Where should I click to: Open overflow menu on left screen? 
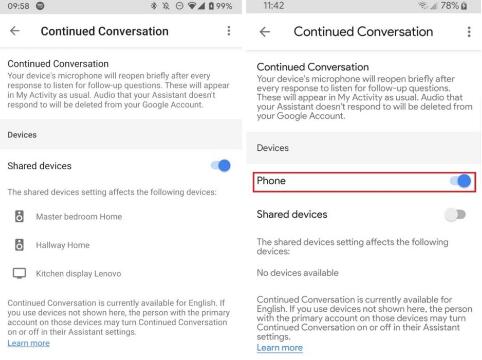[229, 31]
